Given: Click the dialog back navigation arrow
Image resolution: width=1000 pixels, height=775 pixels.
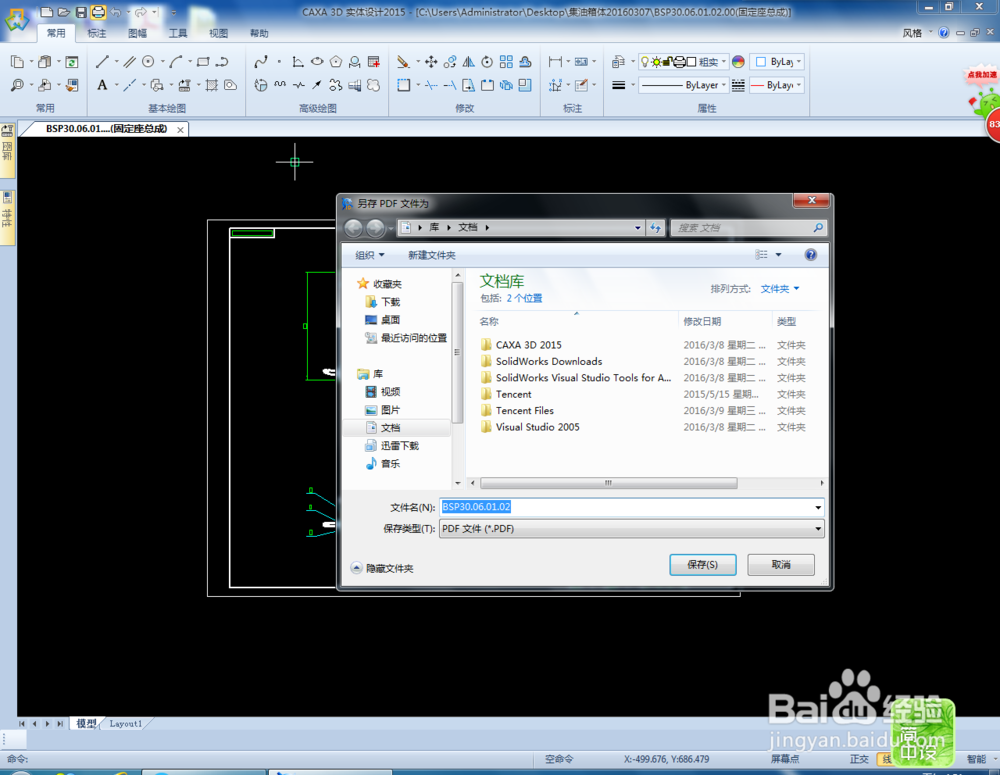Looking at the screenshot, I should (353, 227).
